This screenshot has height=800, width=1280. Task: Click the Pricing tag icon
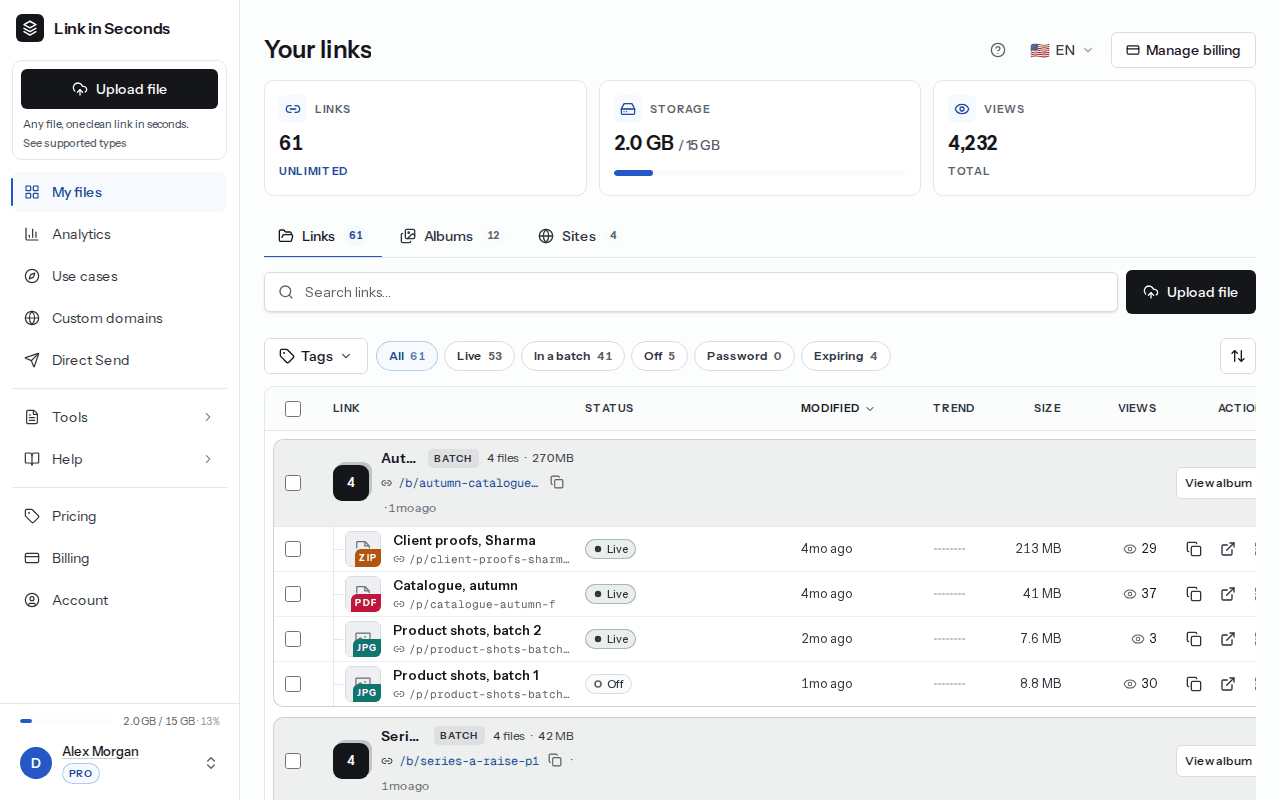(32, 516)
